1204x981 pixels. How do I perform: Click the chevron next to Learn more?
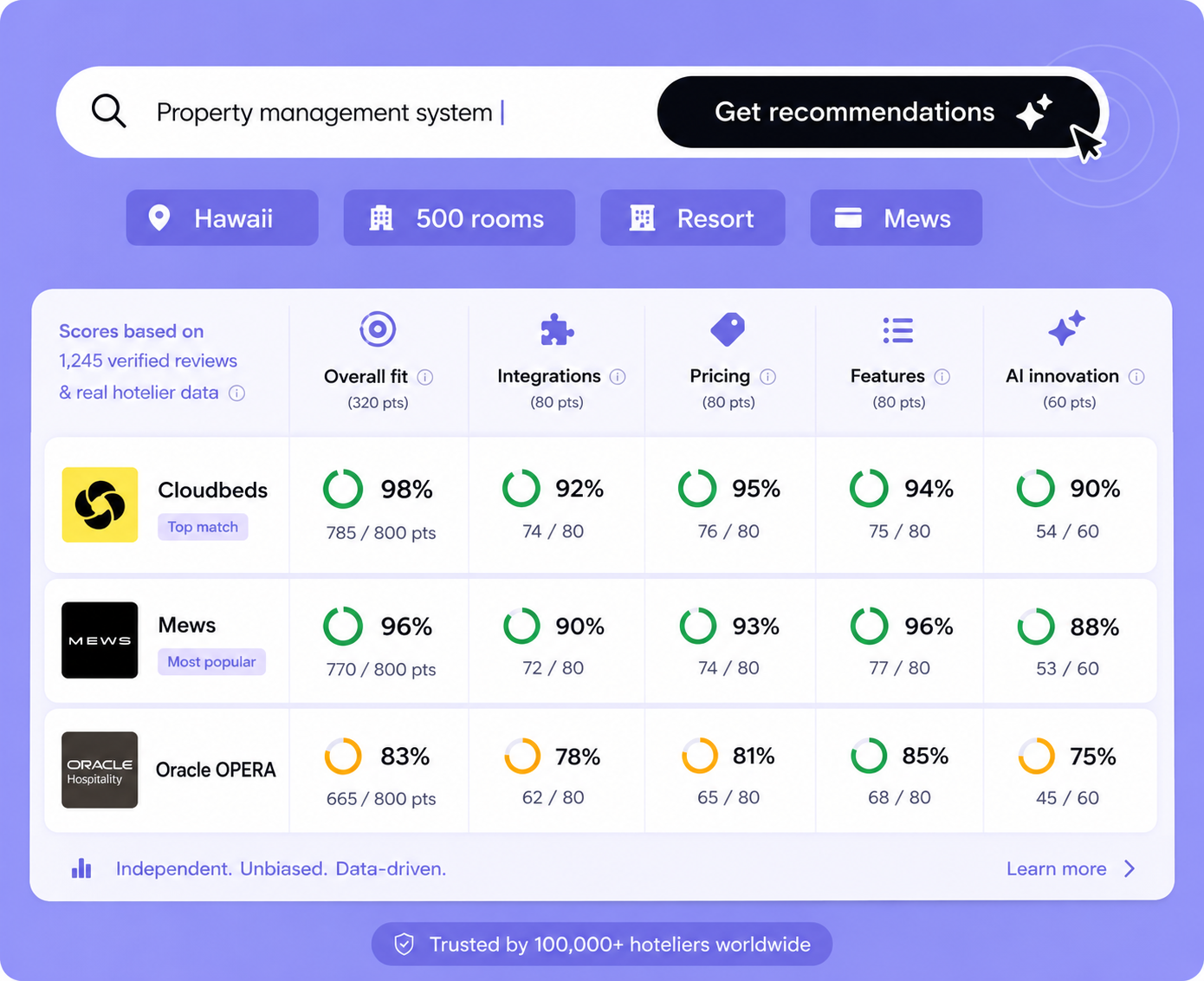1130,868
